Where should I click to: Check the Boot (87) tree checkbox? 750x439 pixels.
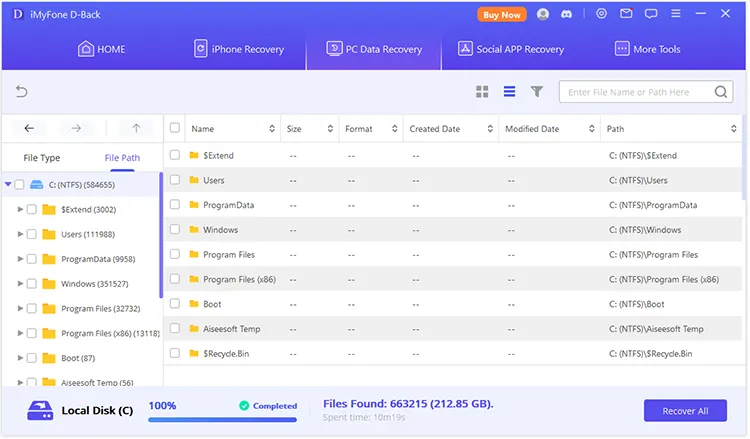coord(32,358)
